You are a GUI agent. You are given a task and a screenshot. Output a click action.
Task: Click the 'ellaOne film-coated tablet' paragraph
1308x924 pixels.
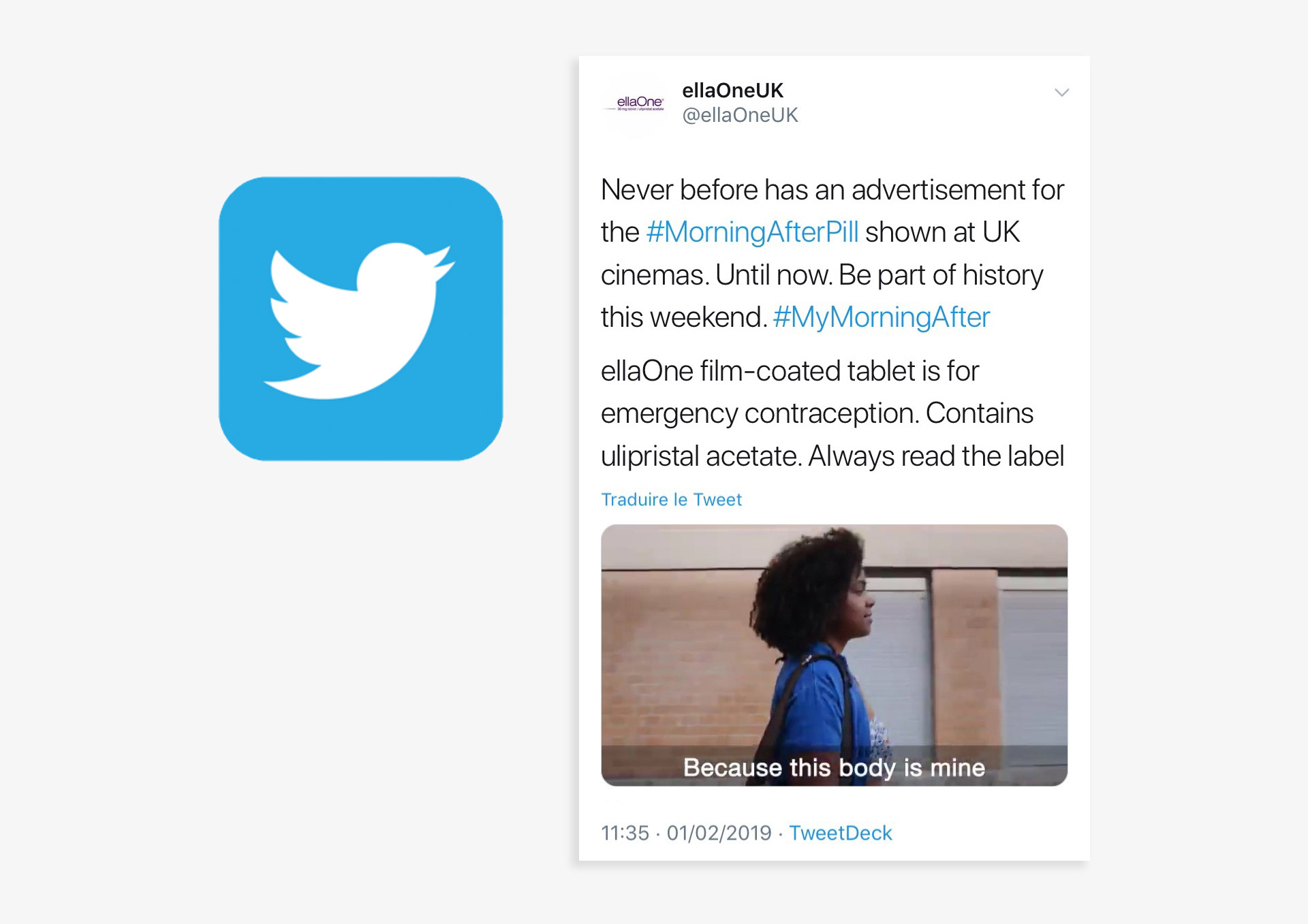832,413
